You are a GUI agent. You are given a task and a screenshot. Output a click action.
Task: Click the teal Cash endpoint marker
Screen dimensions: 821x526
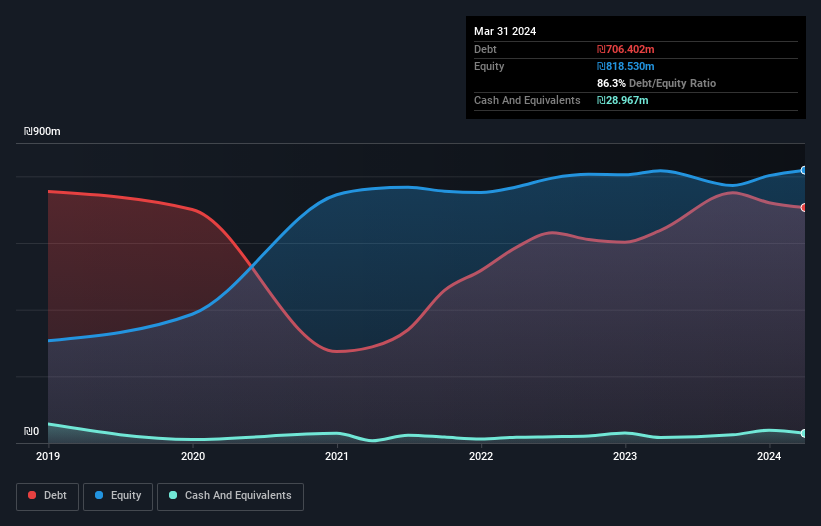click(804, 433)
